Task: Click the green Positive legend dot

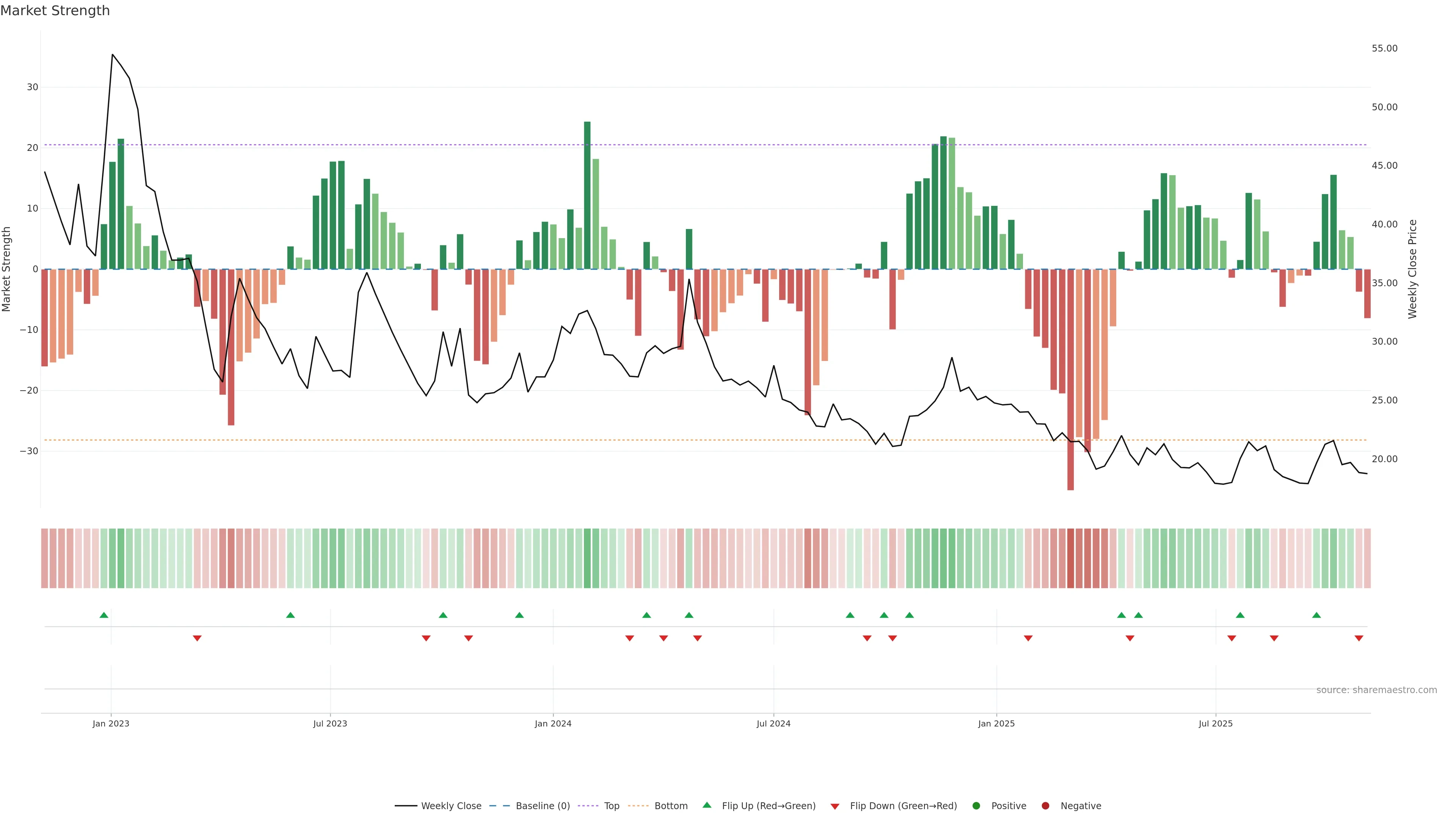Action: click(976, 805)
